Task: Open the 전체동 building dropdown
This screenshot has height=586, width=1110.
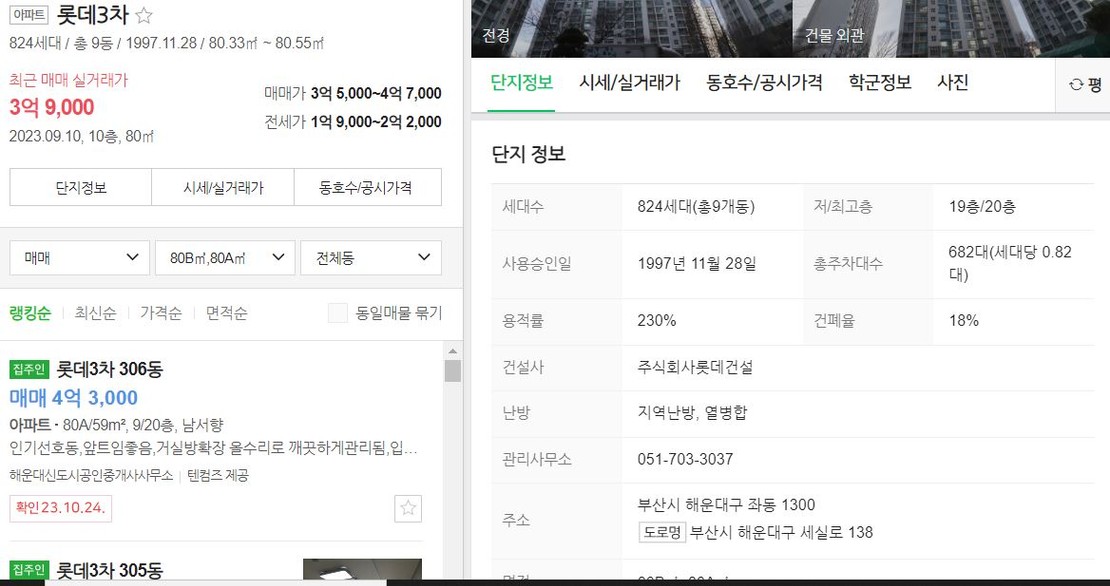Action: 371,258
